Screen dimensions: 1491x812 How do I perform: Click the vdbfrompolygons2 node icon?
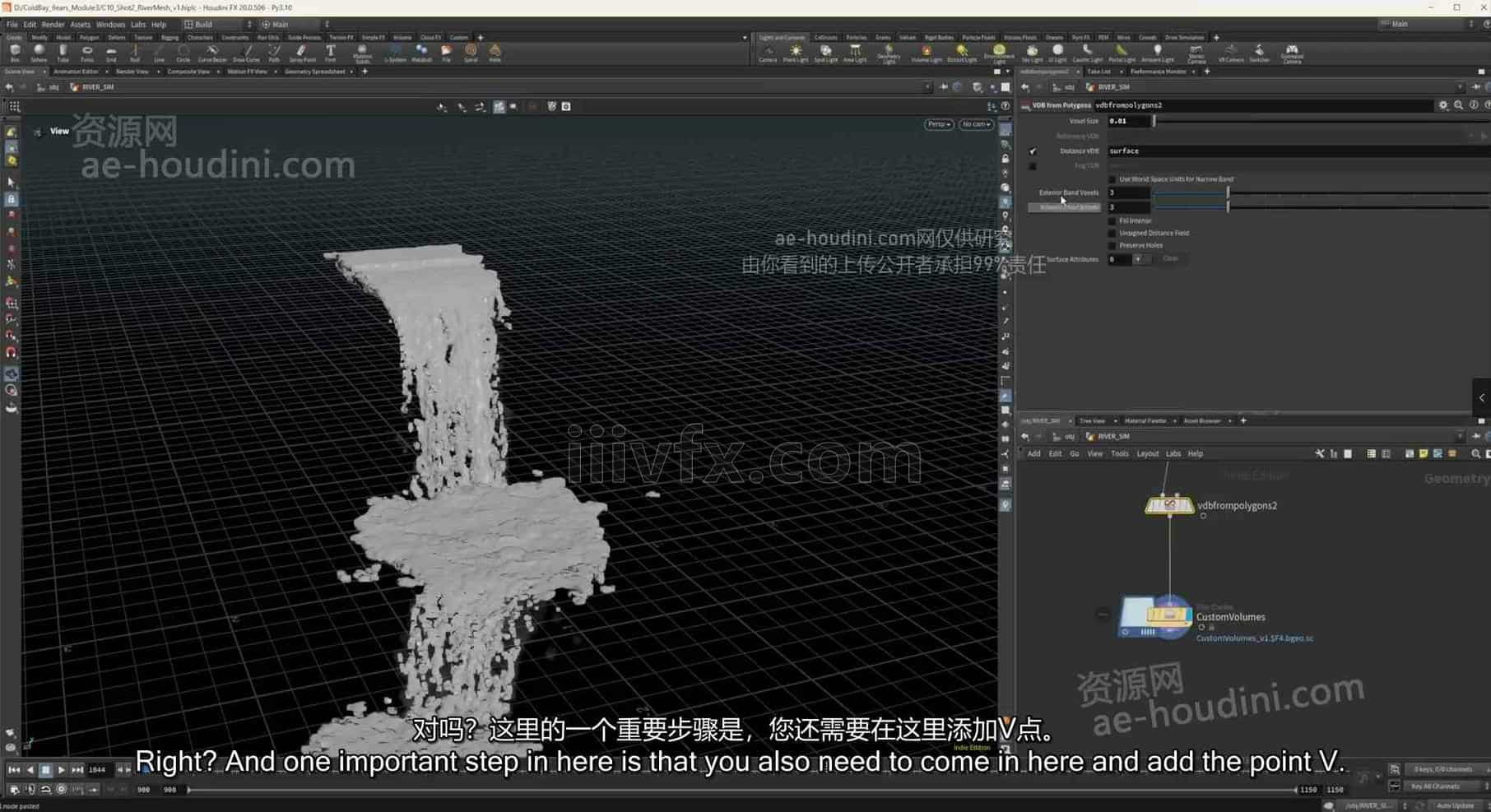pyautogui.click(x=1169, y=505)
